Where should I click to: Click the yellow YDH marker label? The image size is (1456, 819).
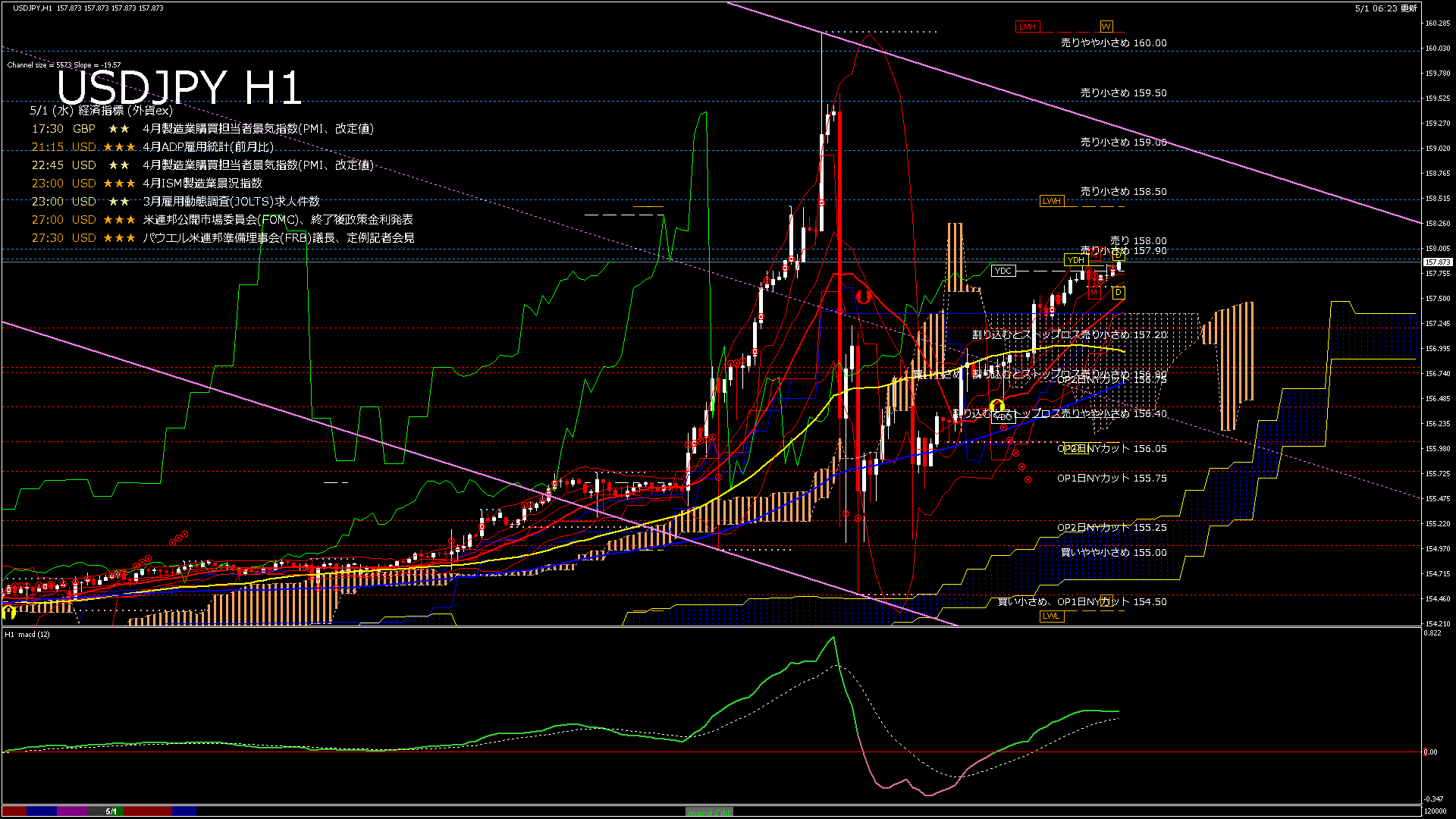click(x=1075, y=260)
